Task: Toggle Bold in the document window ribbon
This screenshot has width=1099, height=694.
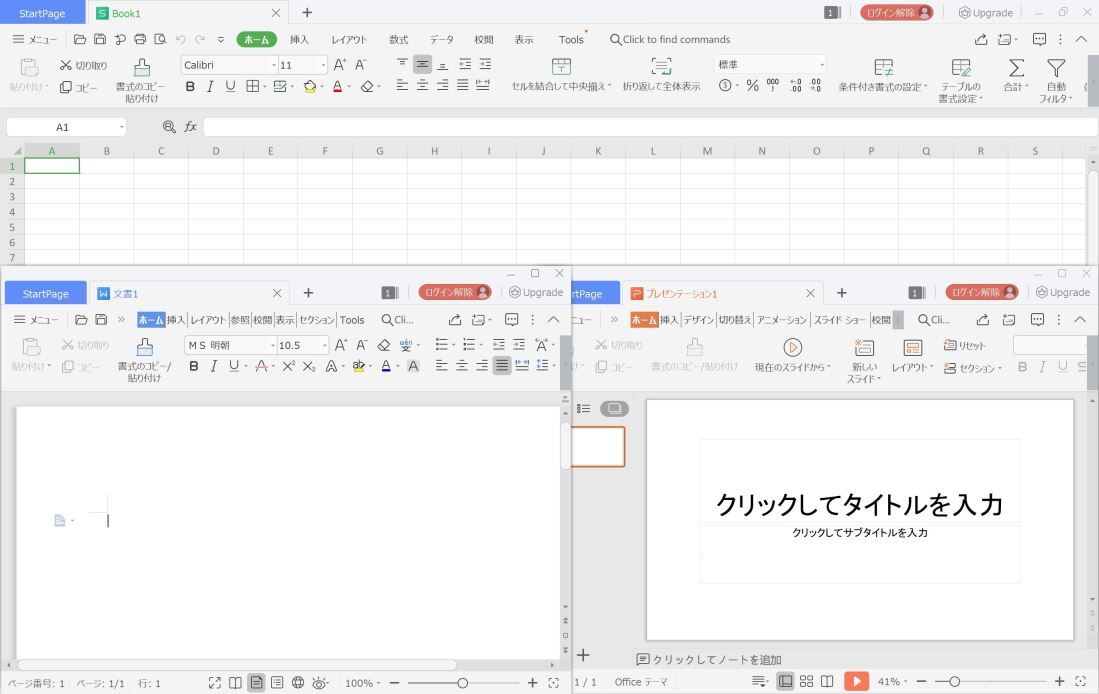Action: tap(193, 366)
